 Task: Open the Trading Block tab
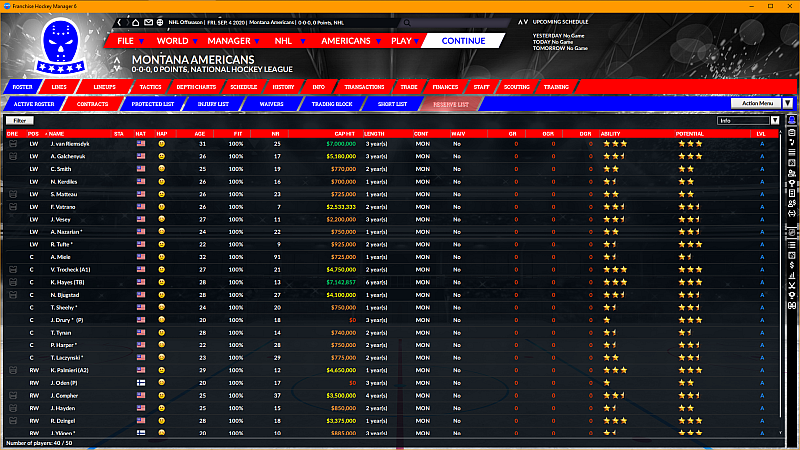click(330, 103)
